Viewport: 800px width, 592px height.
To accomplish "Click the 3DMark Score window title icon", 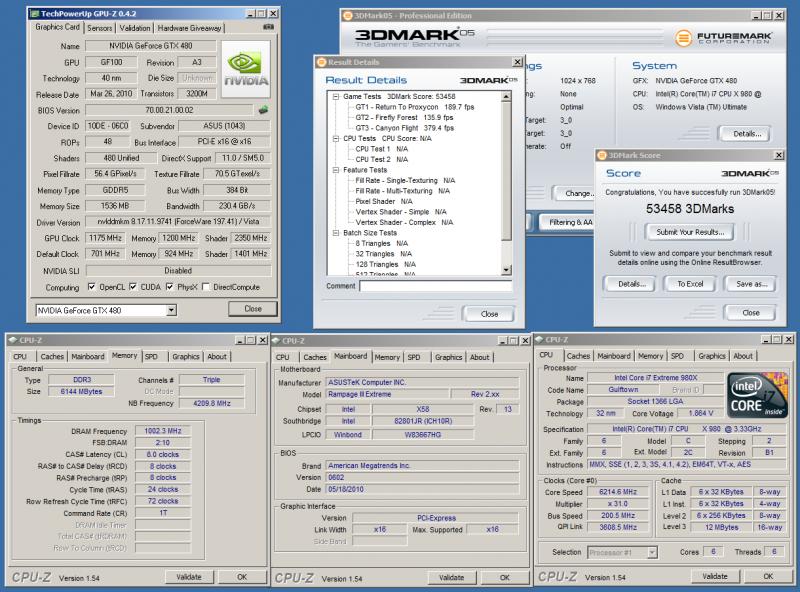I will click(602, 155).
